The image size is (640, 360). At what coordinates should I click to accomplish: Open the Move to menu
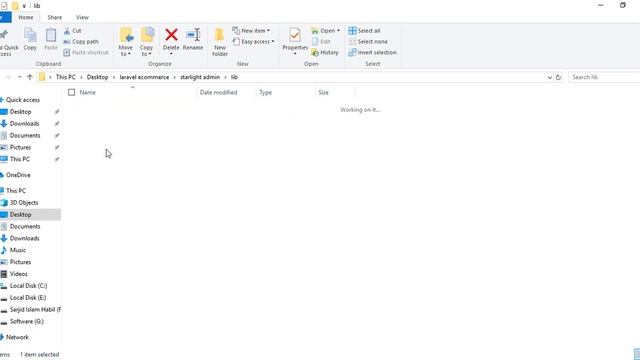tap(126, 42)
